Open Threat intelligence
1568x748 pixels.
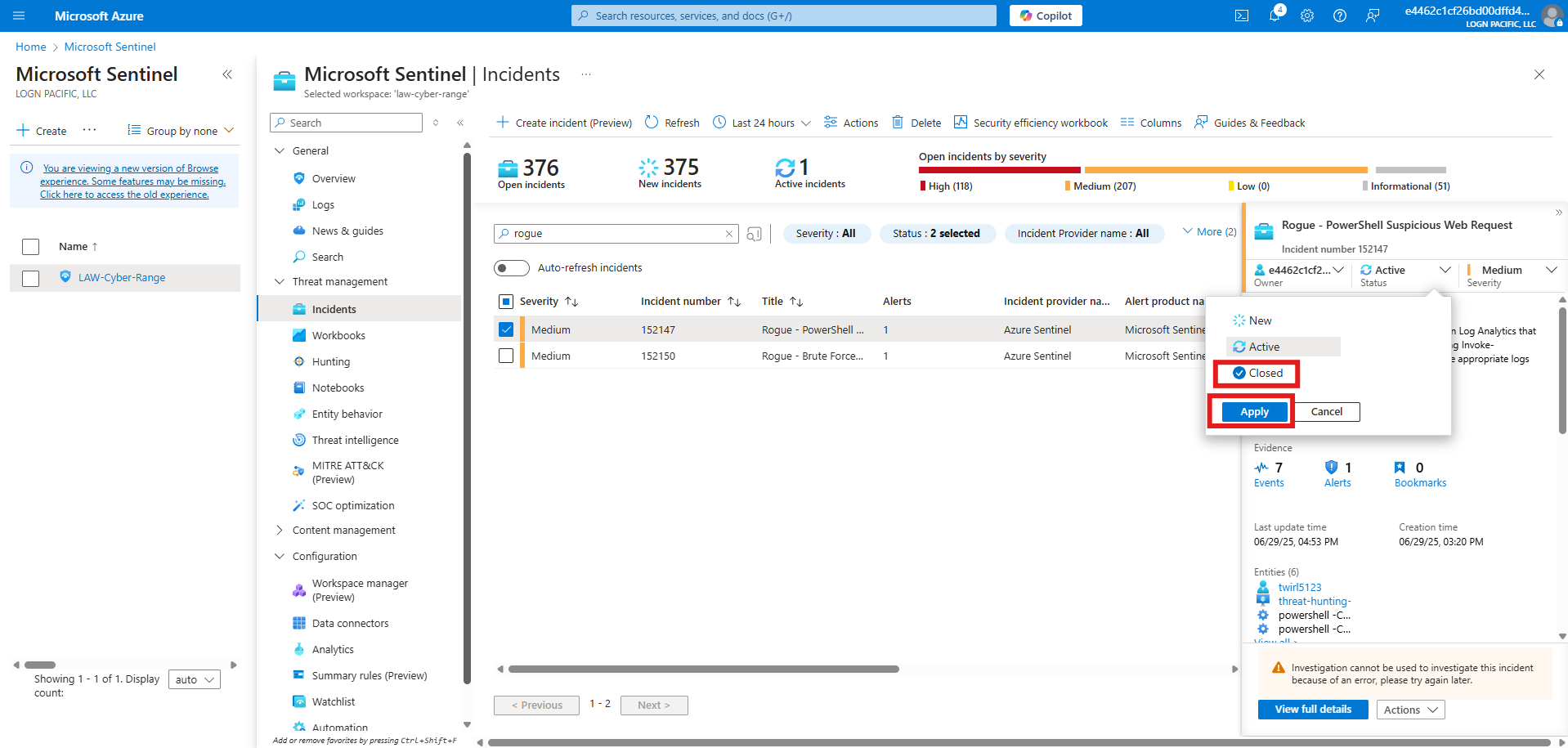[355, 440]
